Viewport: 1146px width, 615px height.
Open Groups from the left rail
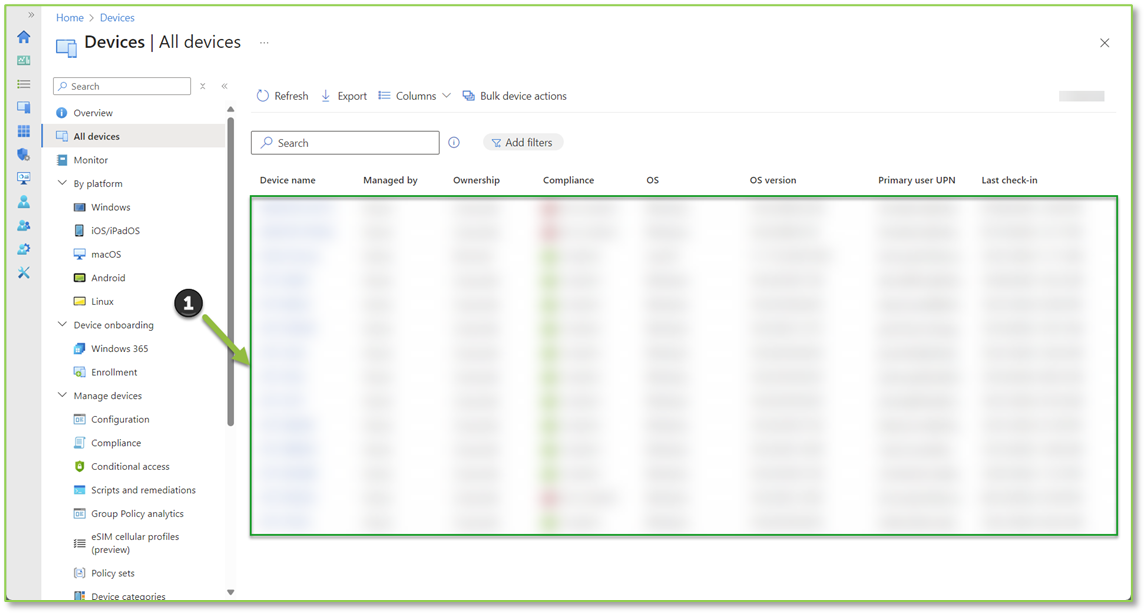point(23,226)
